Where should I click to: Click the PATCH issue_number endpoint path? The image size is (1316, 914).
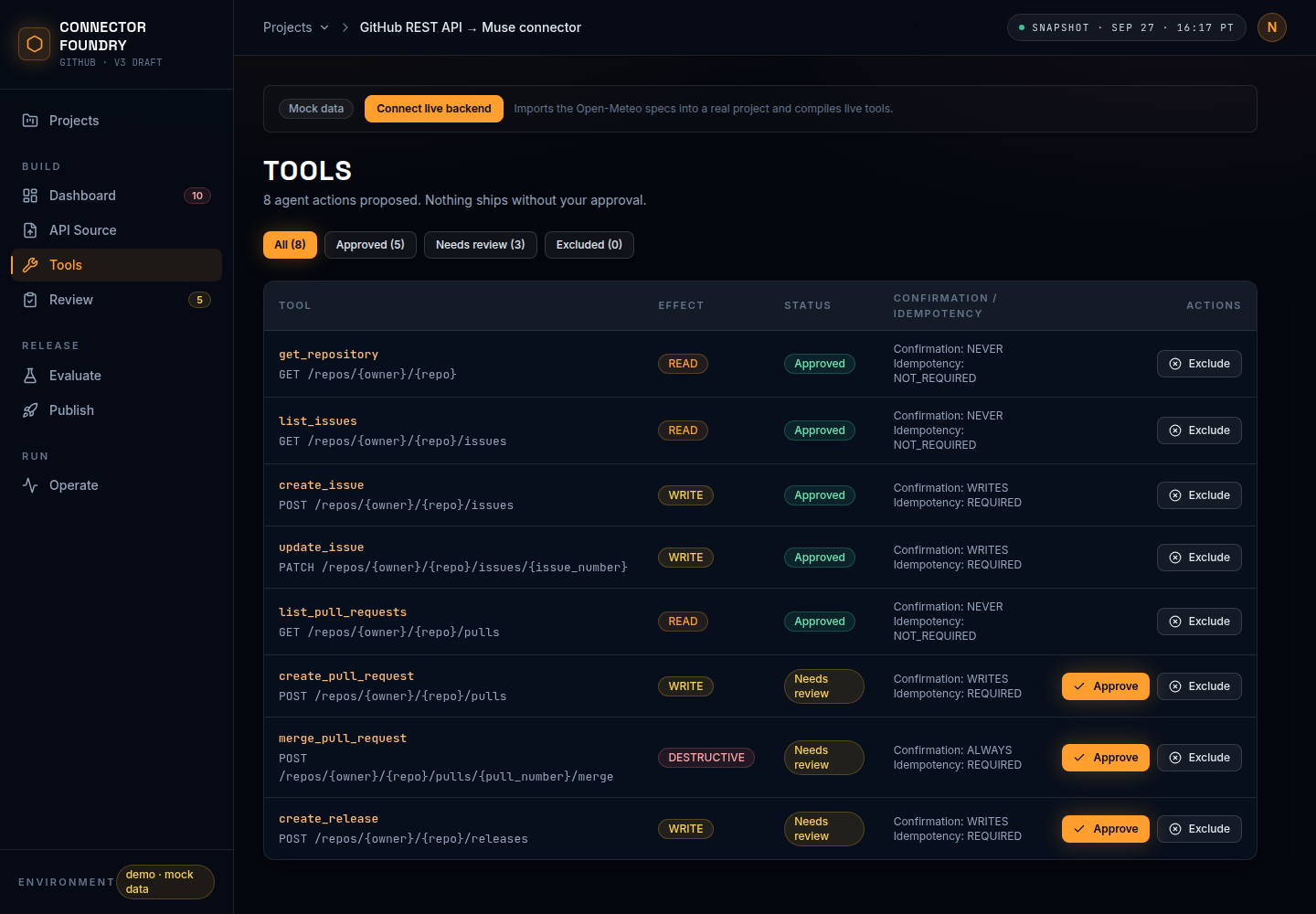point(453,568)
